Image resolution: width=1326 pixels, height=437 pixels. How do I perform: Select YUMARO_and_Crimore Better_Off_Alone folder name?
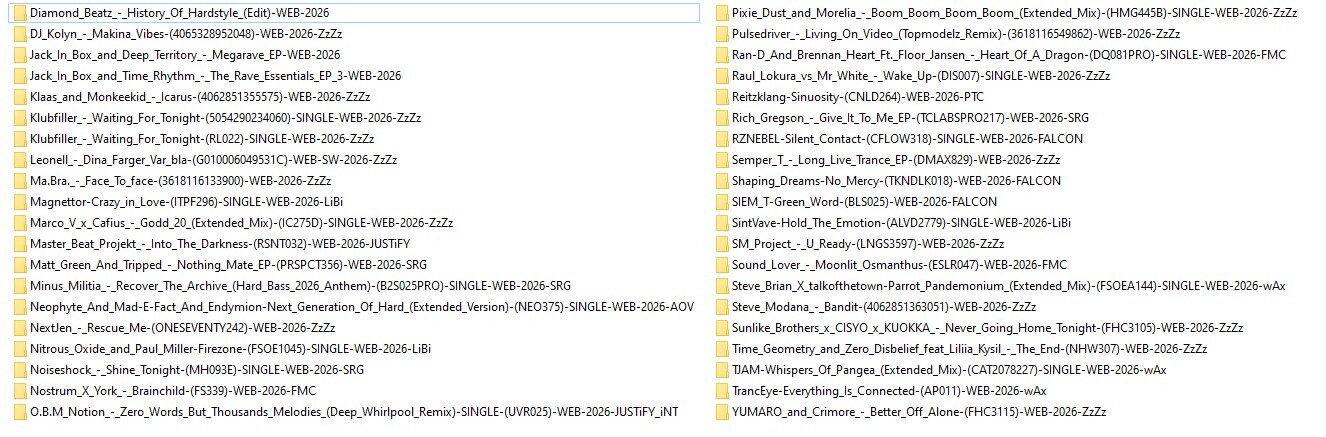[919, 412]
